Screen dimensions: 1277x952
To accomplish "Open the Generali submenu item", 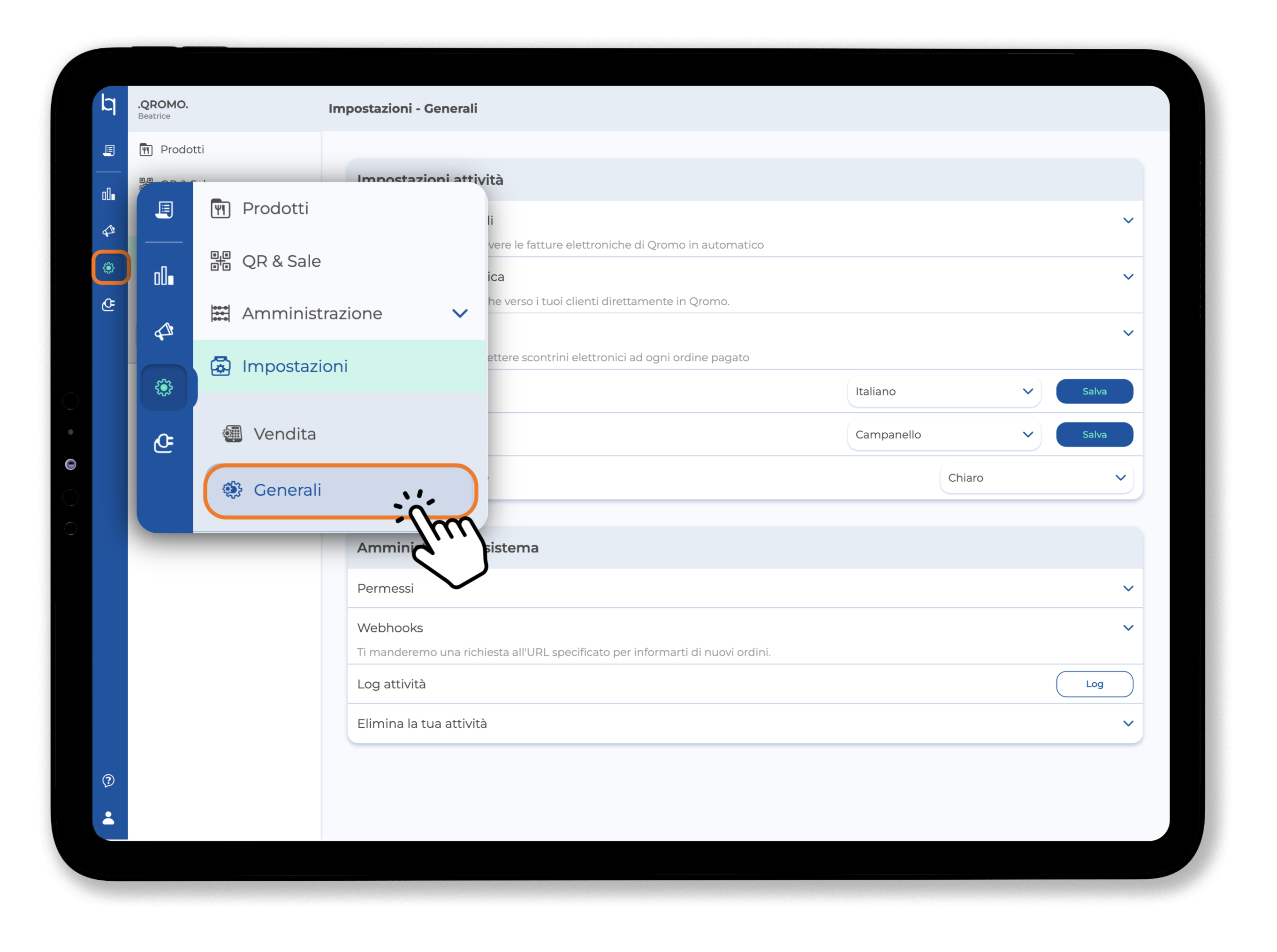I will pyautogui.click(x=340, y=491).
